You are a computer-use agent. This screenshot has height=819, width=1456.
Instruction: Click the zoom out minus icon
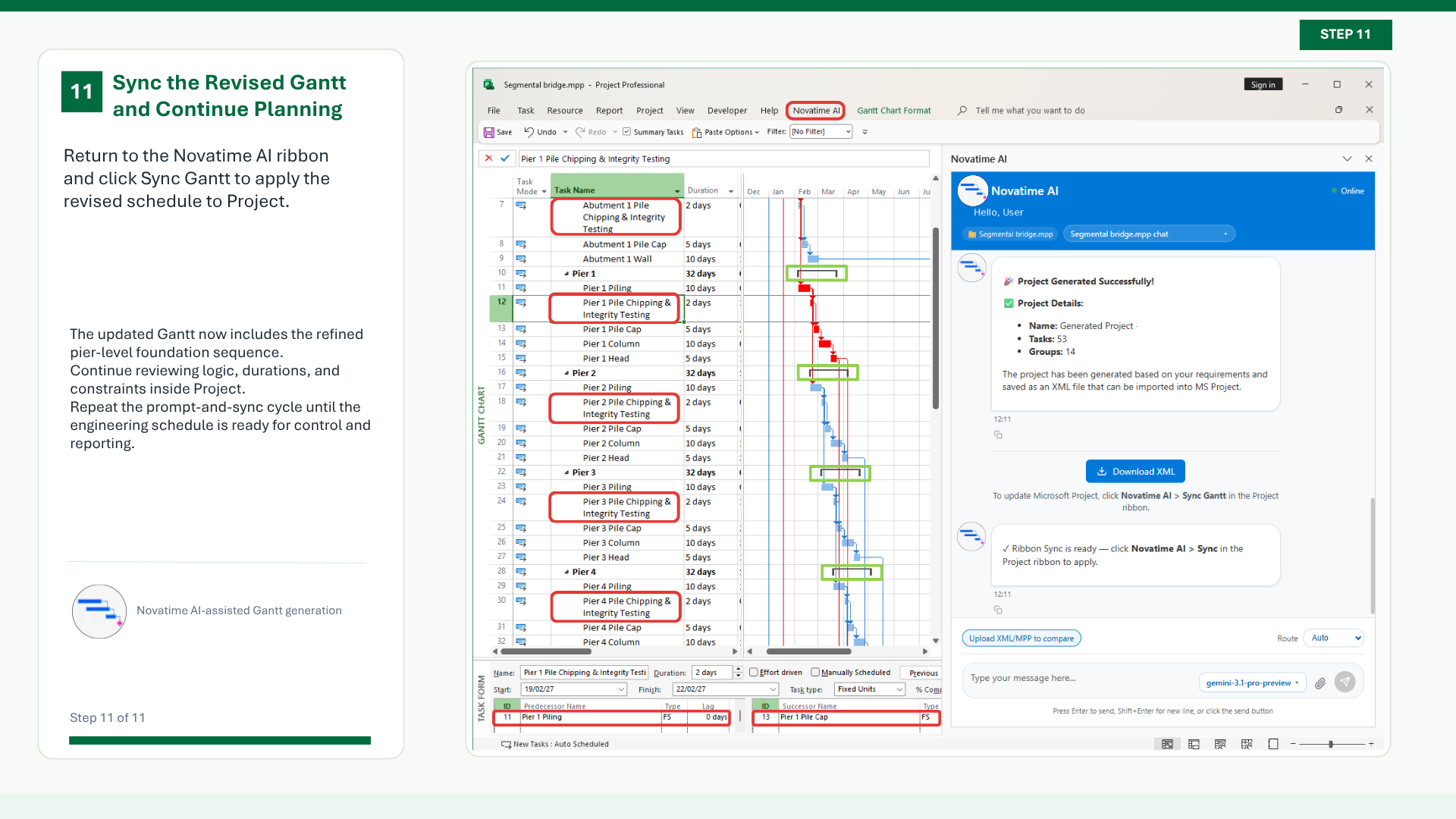1293,745
